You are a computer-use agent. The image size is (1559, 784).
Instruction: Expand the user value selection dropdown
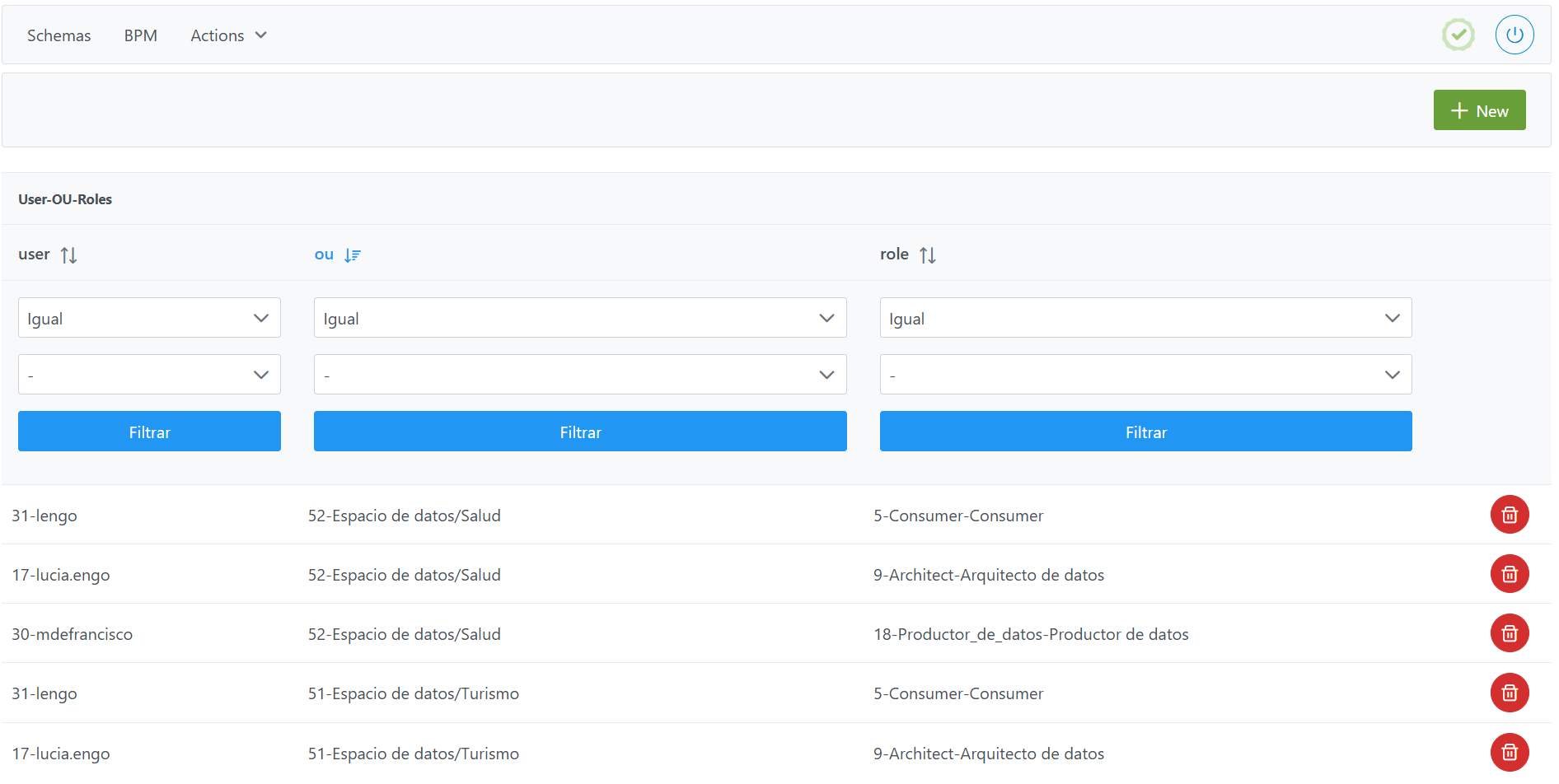pos(149,375)
